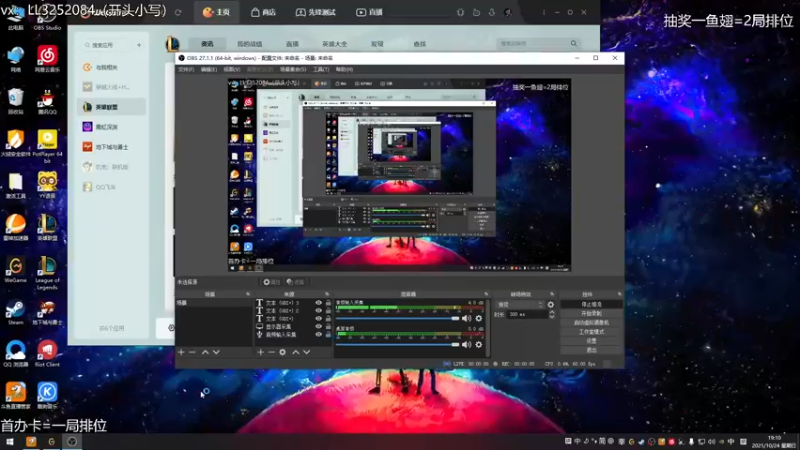Open OBS 编辑(E) menu
This screenshot has width=800, height=450.
(x=209, y=69)
